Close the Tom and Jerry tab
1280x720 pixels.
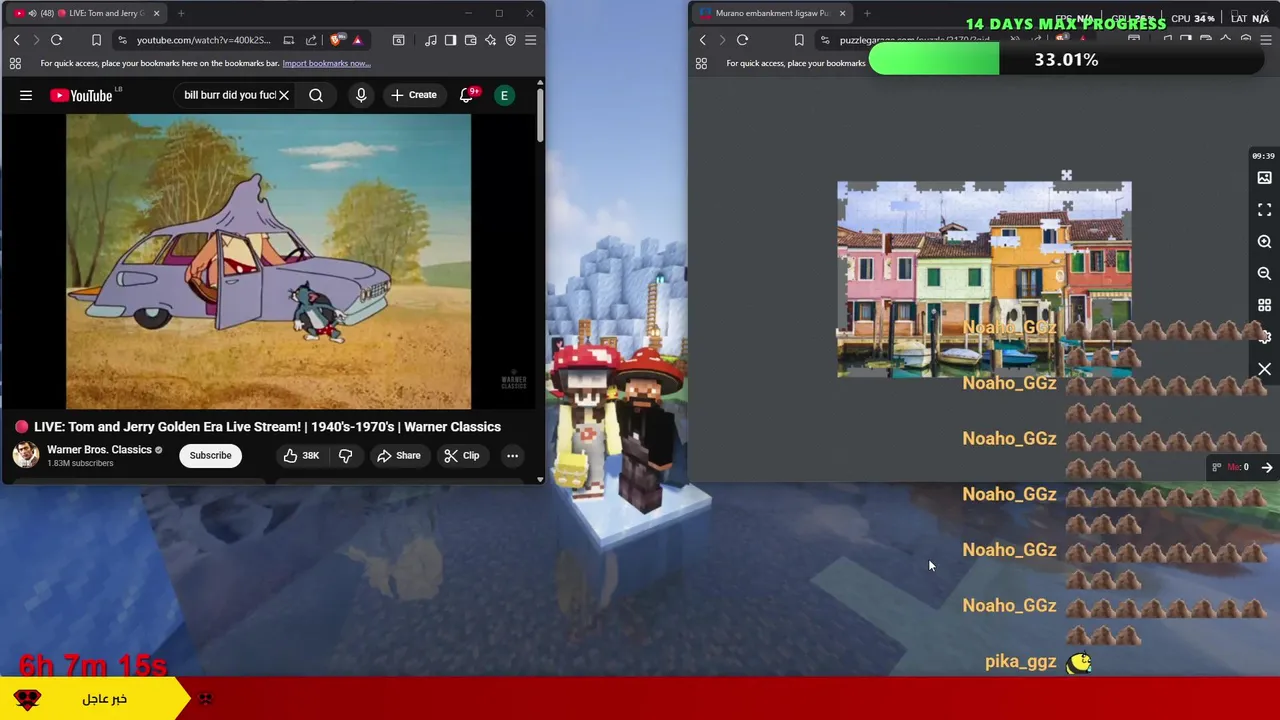pos(156,13)
